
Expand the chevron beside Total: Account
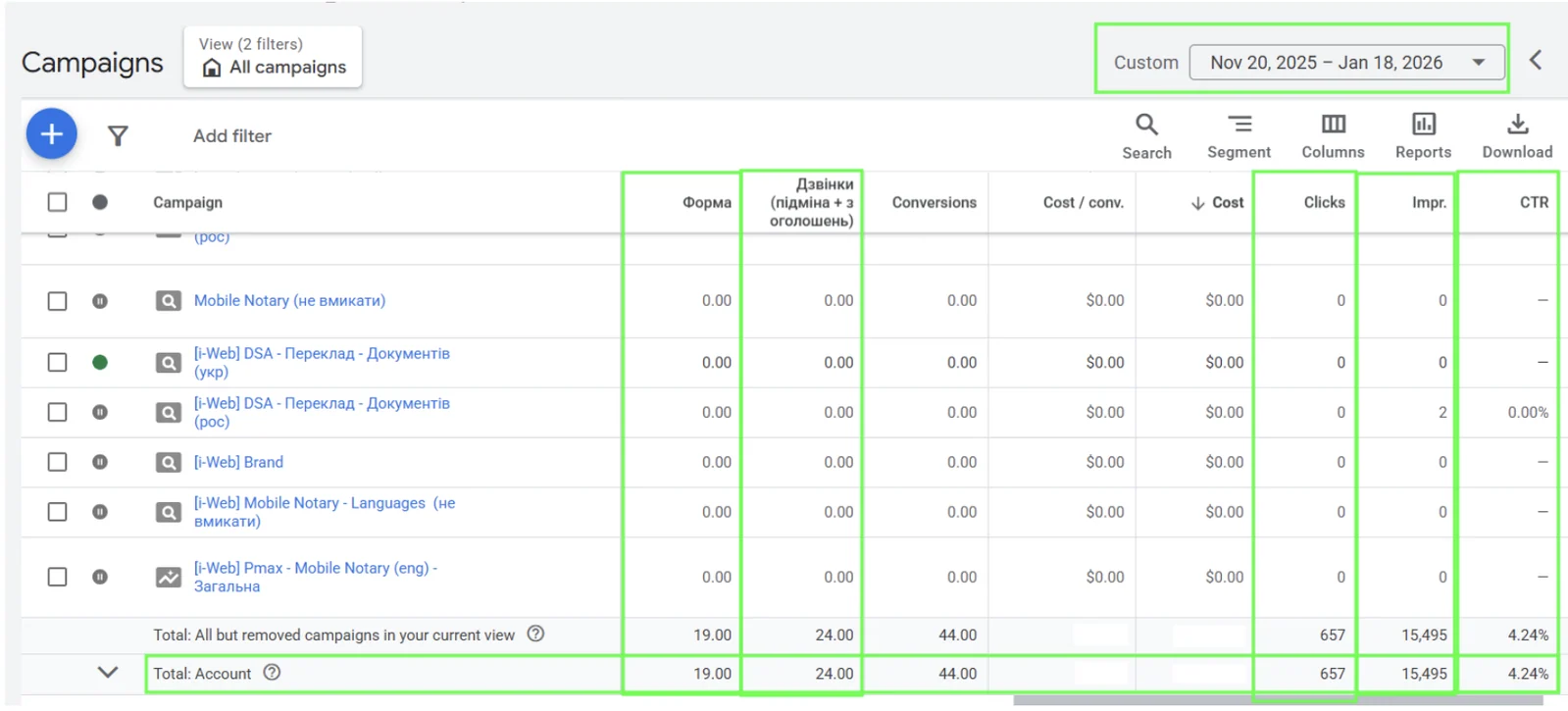(108, 672)
